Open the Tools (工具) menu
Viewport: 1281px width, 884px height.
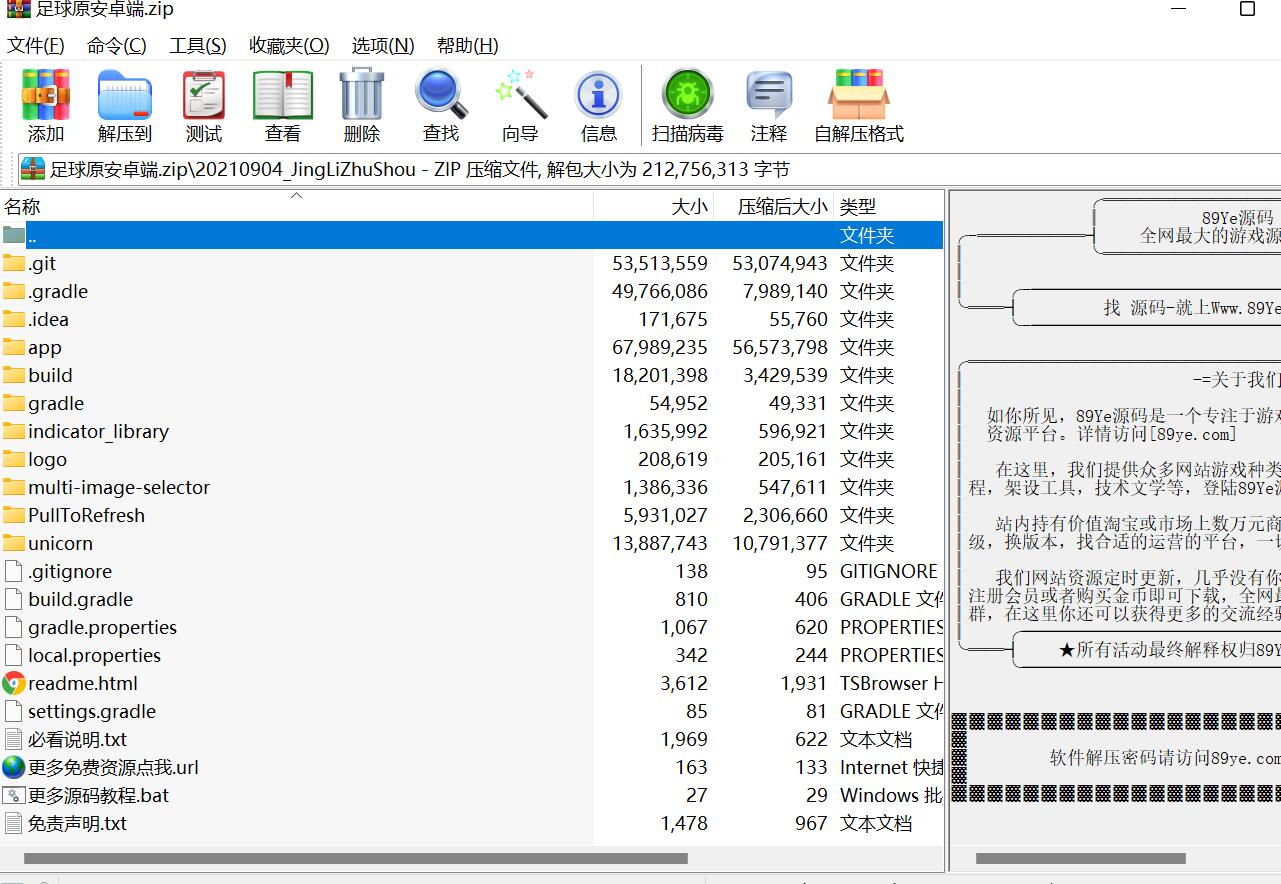pos(198,45)
